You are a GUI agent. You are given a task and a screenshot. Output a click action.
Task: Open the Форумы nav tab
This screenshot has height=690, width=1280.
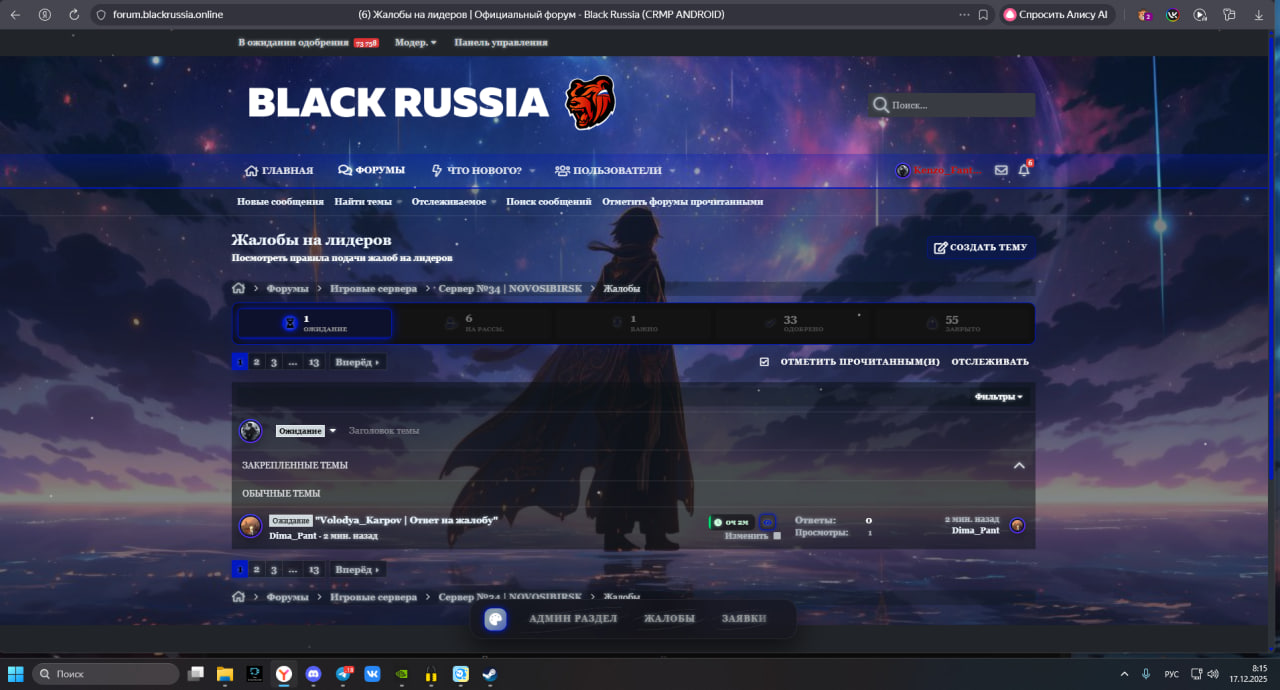(371, 170)
